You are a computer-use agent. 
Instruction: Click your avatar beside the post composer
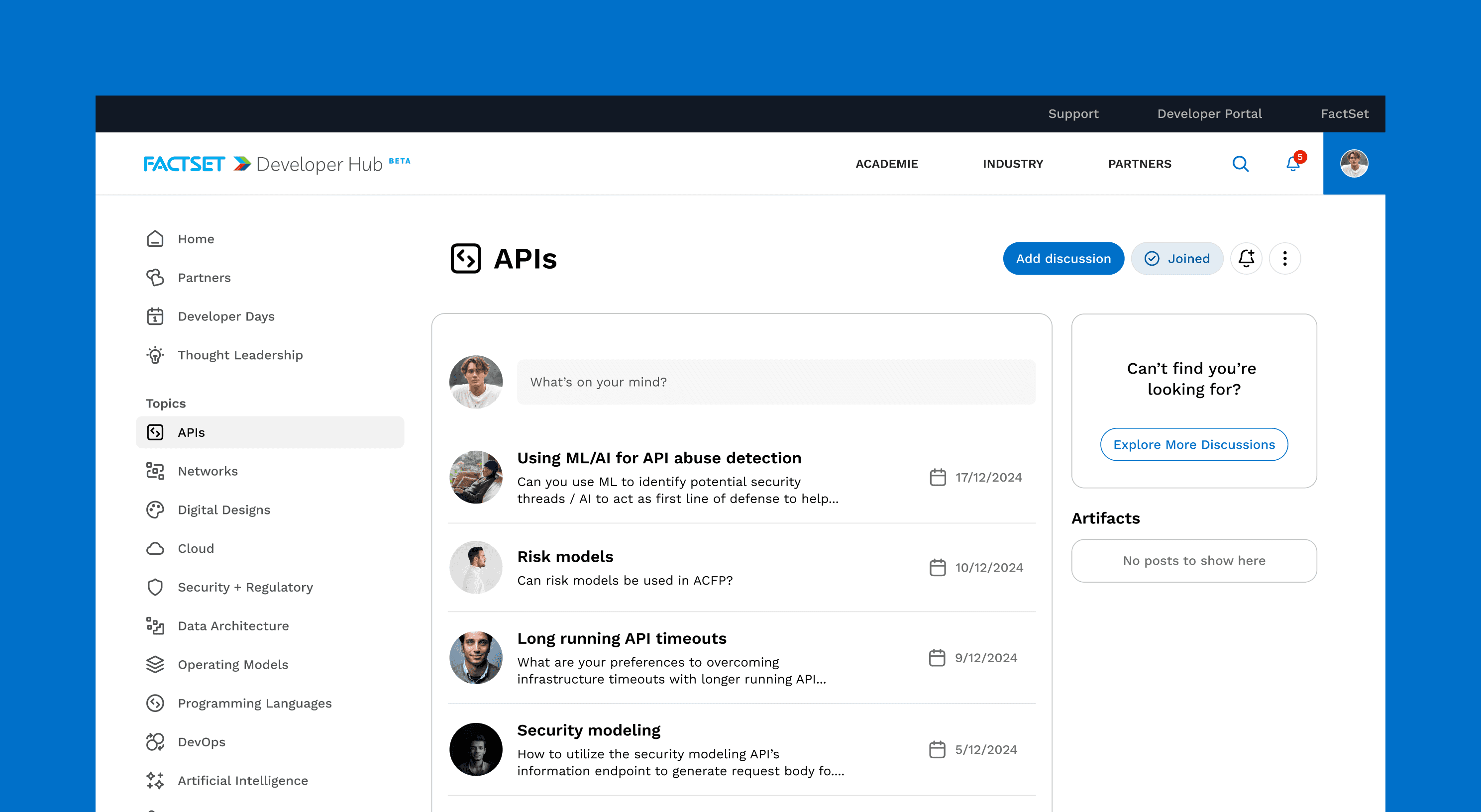coord(476,382)
